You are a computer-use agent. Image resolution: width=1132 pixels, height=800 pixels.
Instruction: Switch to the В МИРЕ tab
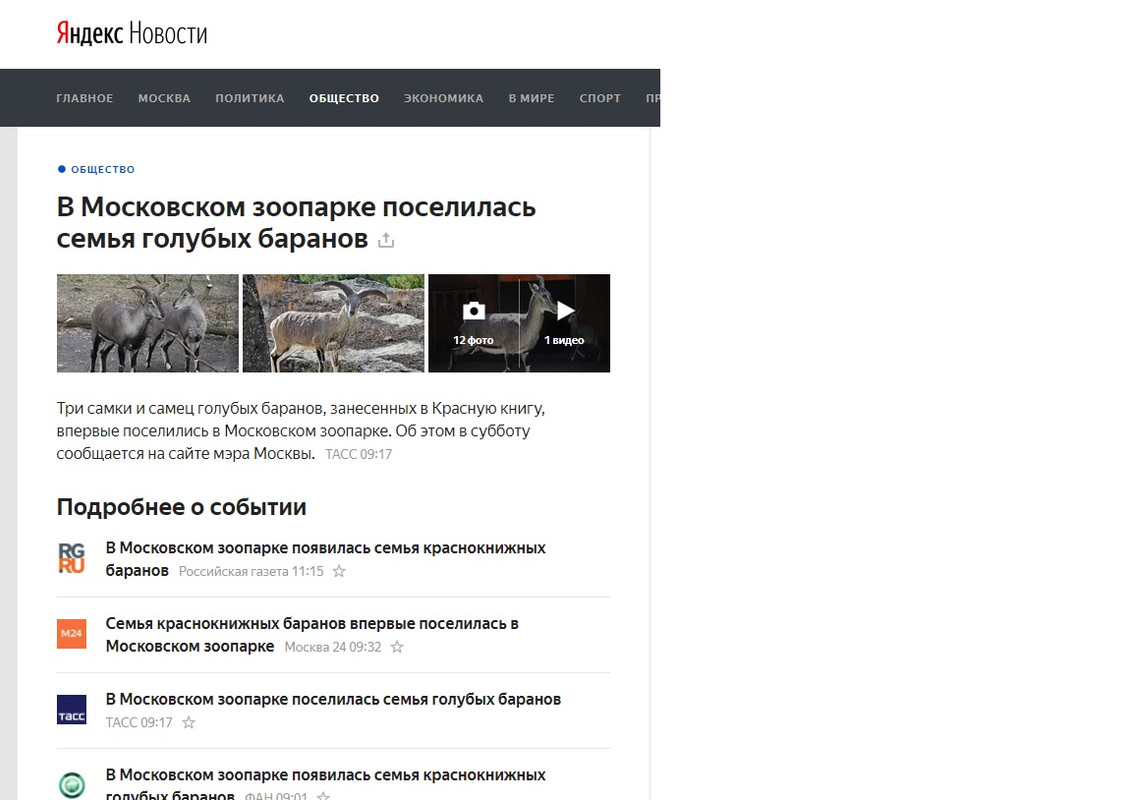(x=531, y=98)
